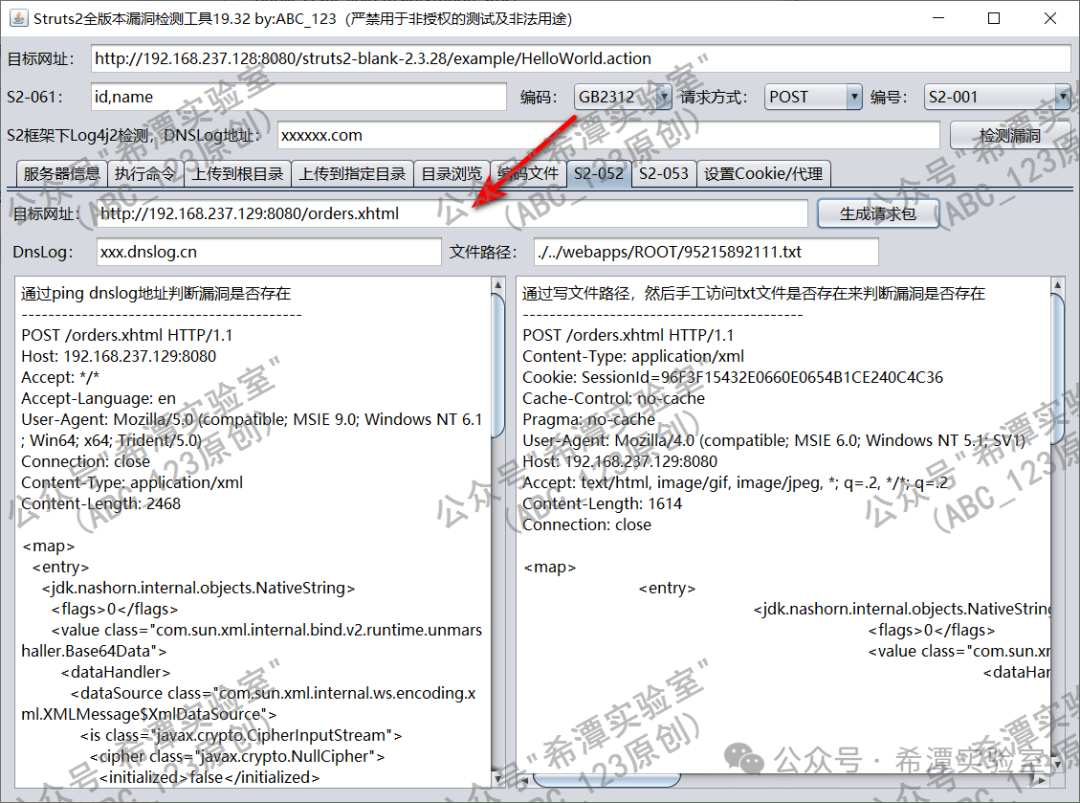
Task: Click the DnsLog field with xxx.dnslog.cn
Action: pyautogui.click(x=269, y=252)
